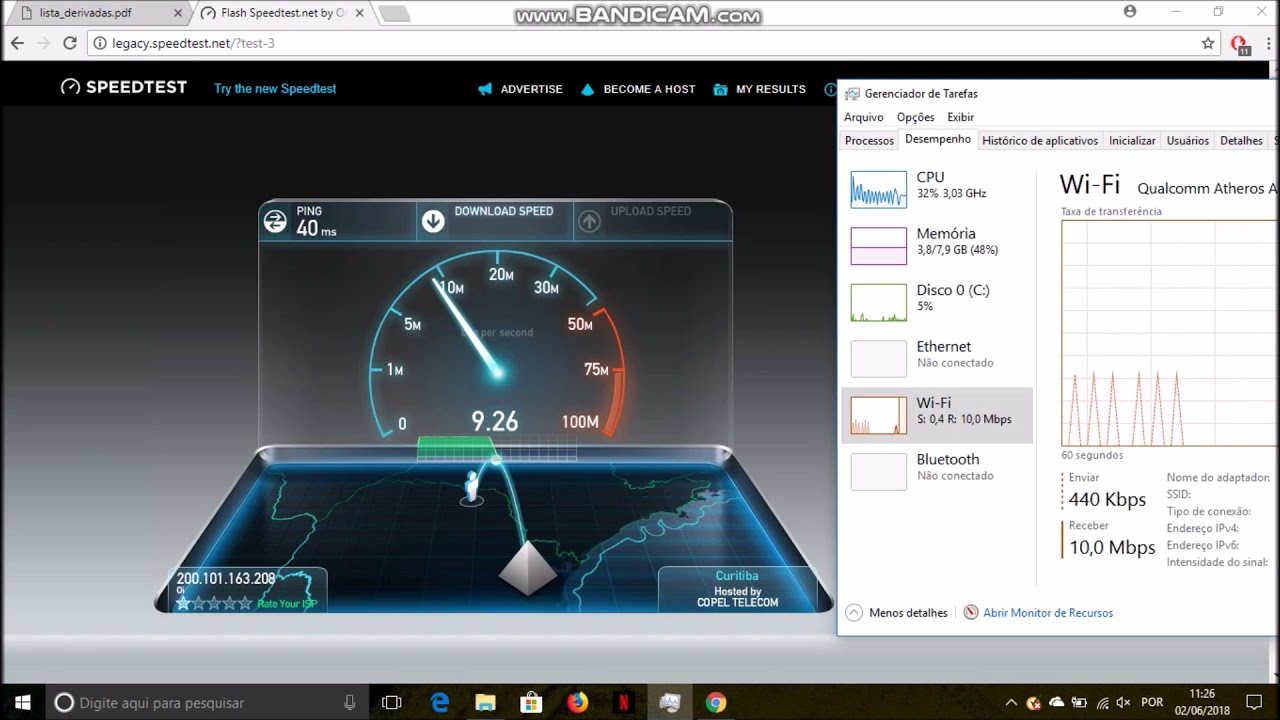
Task: Switch to the Usuários tab
Action: (x=1188, y=141)
